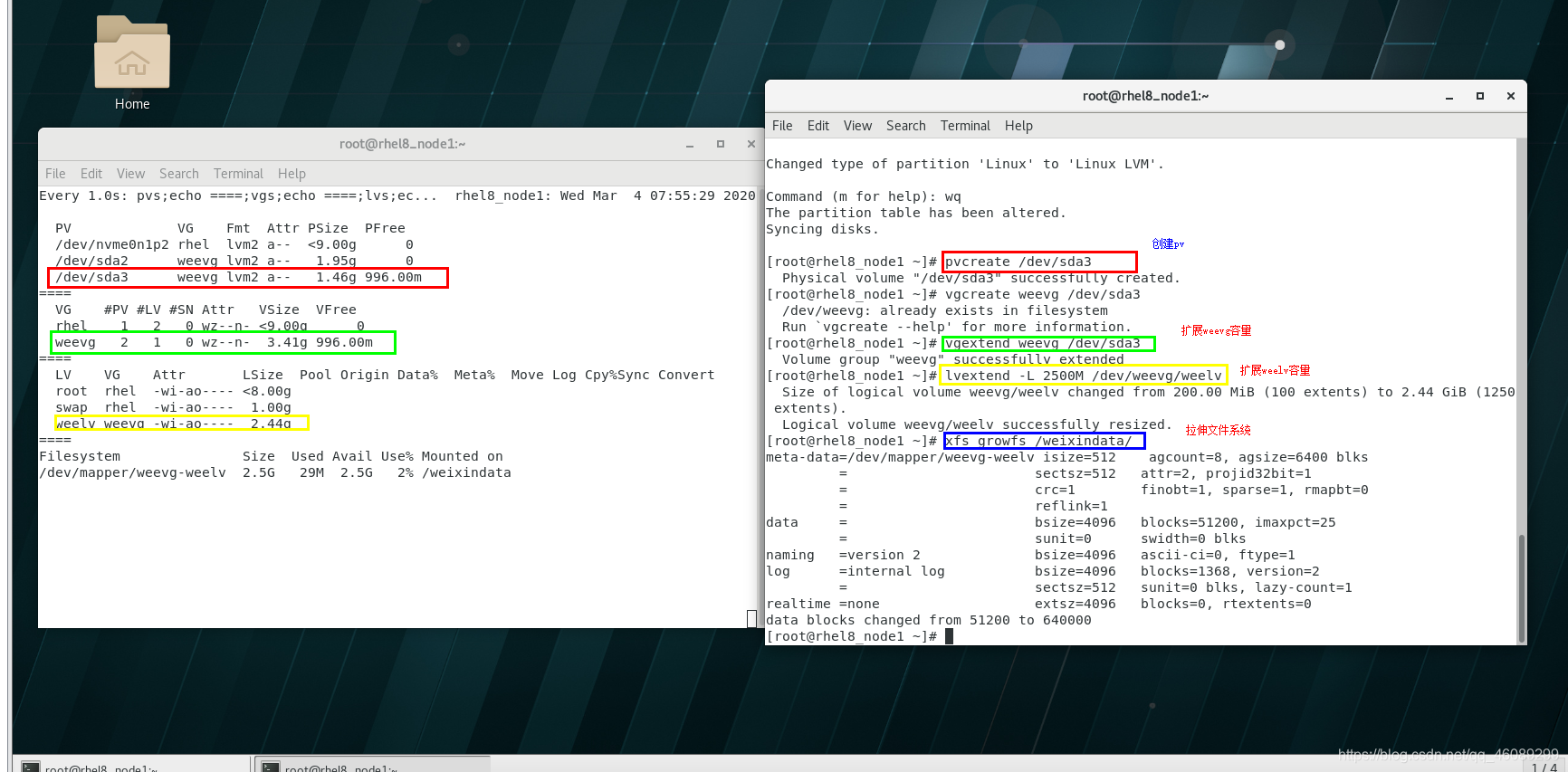Image resolution: width=1568 pixels, height=772 pixels.
Task: Click the rhel volume group row
Action: 210,327
